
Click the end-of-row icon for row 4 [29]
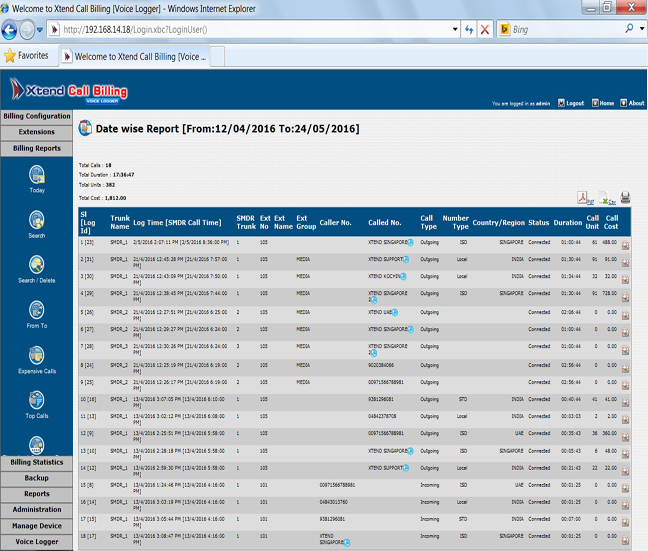coord(625,297)
